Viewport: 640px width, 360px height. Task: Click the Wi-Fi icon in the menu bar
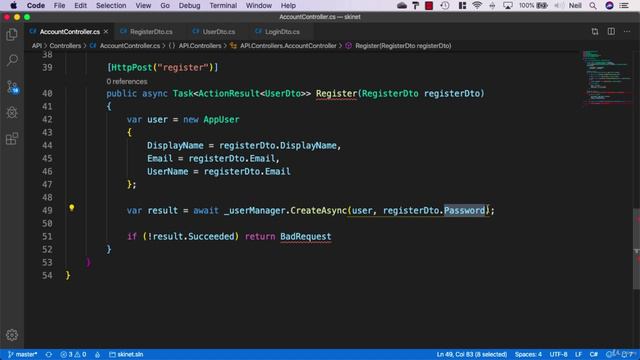click(477, 6)
